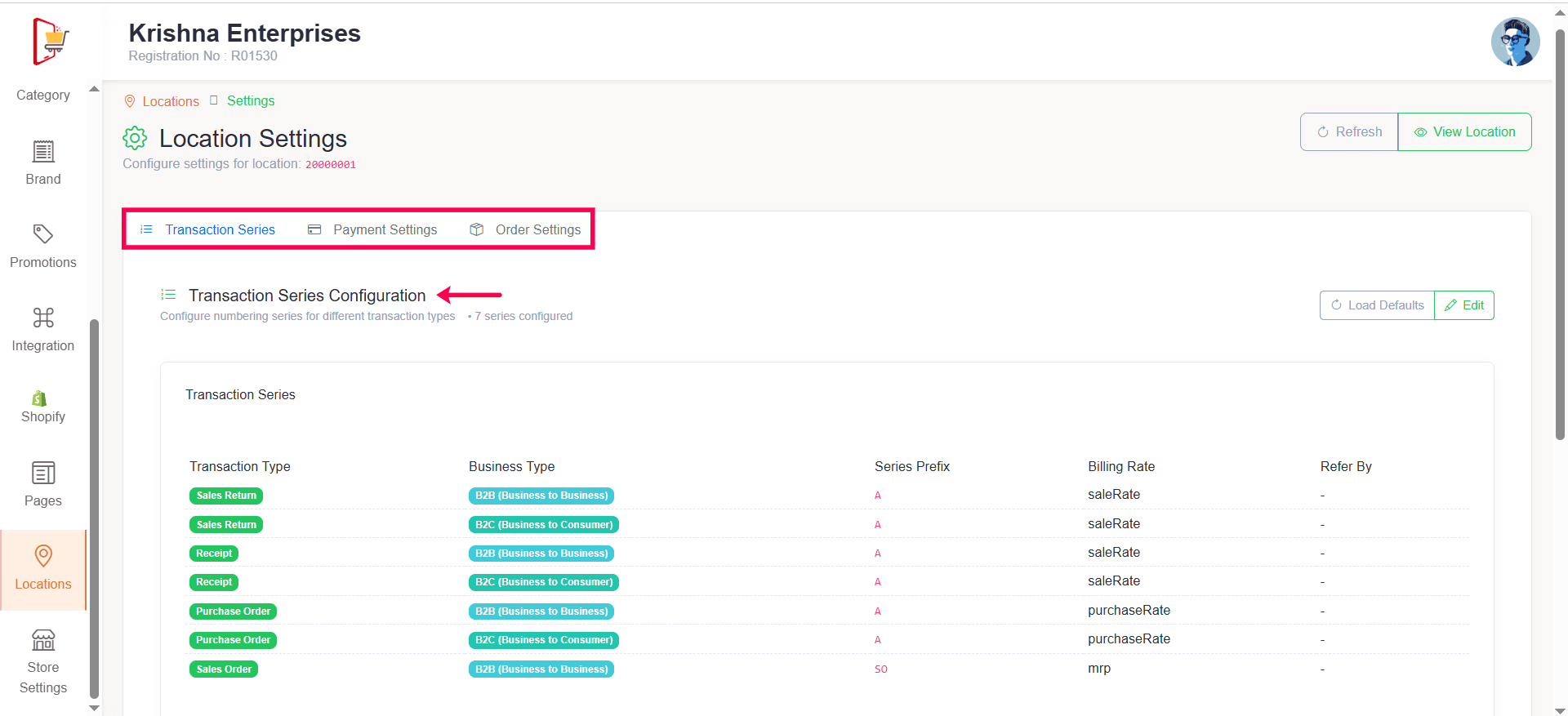Open Brand section in sidebar
The height and width of the screenshot is (716, 1568).
[43, 162]
